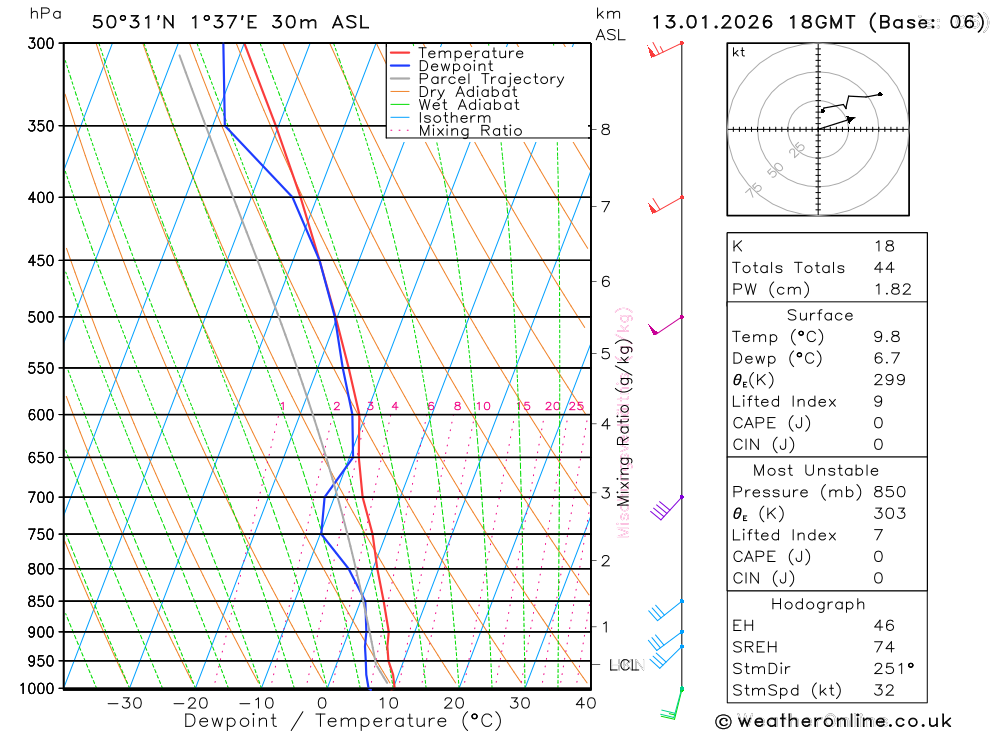Select the purple wind barb near 700 hPa
The image size is (1000, 733).
click(x=665, y=508)
